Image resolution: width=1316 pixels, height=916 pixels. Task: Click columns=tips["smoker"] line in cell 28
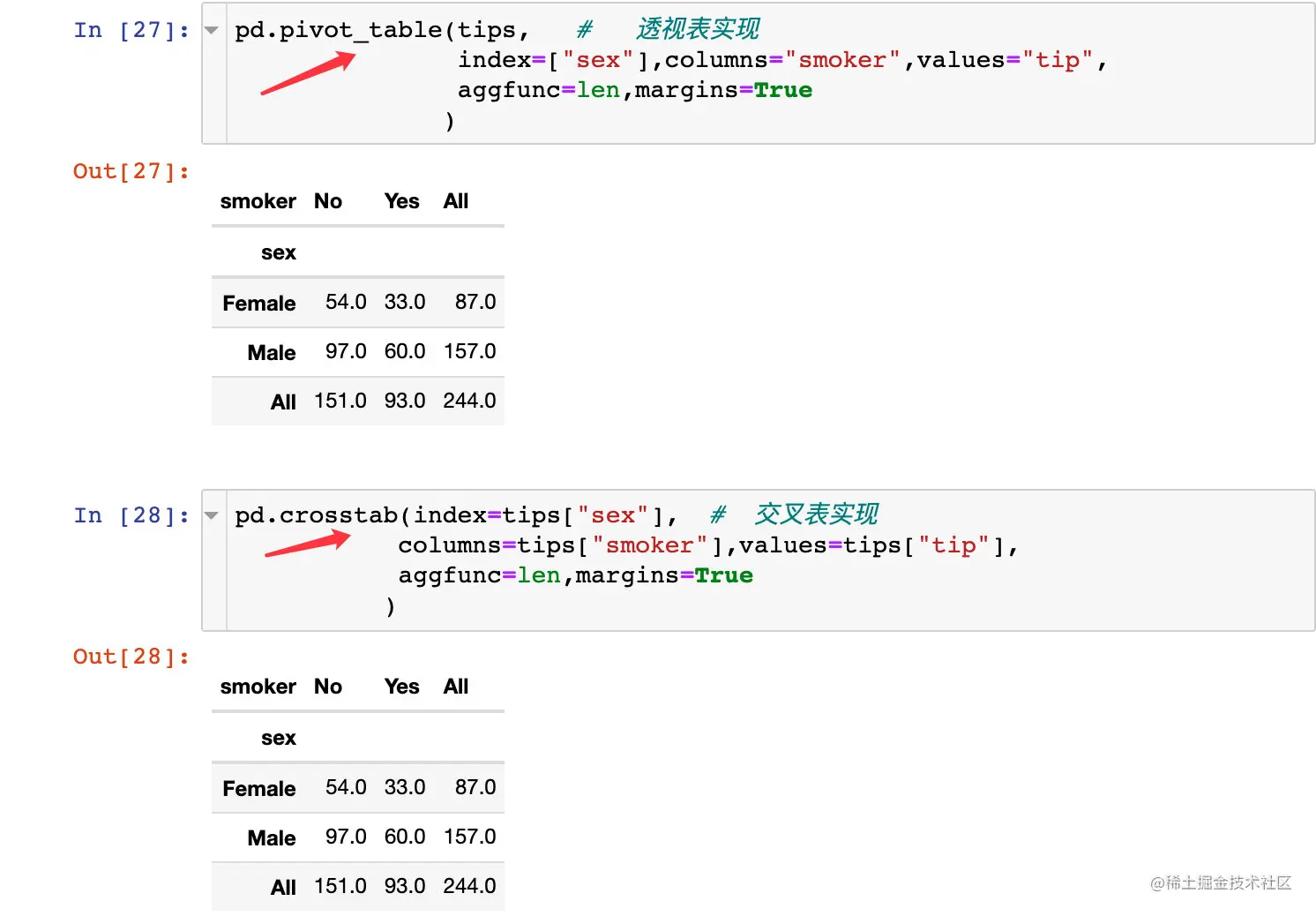(x=707, y=545)
